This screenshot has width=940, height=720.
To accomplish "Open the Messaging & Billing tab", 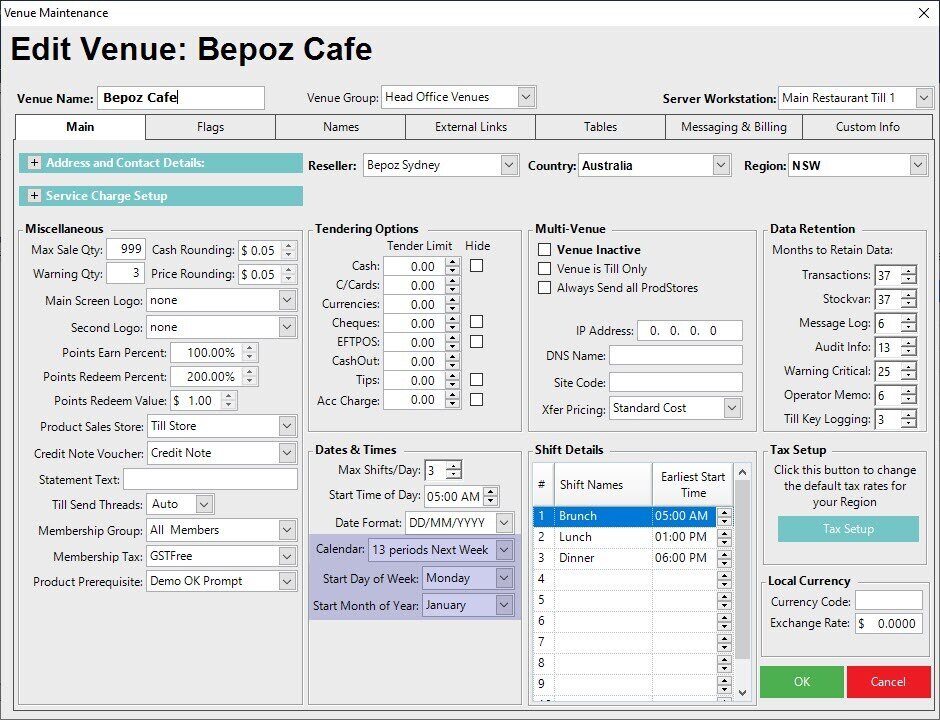I will coord(734,127).
